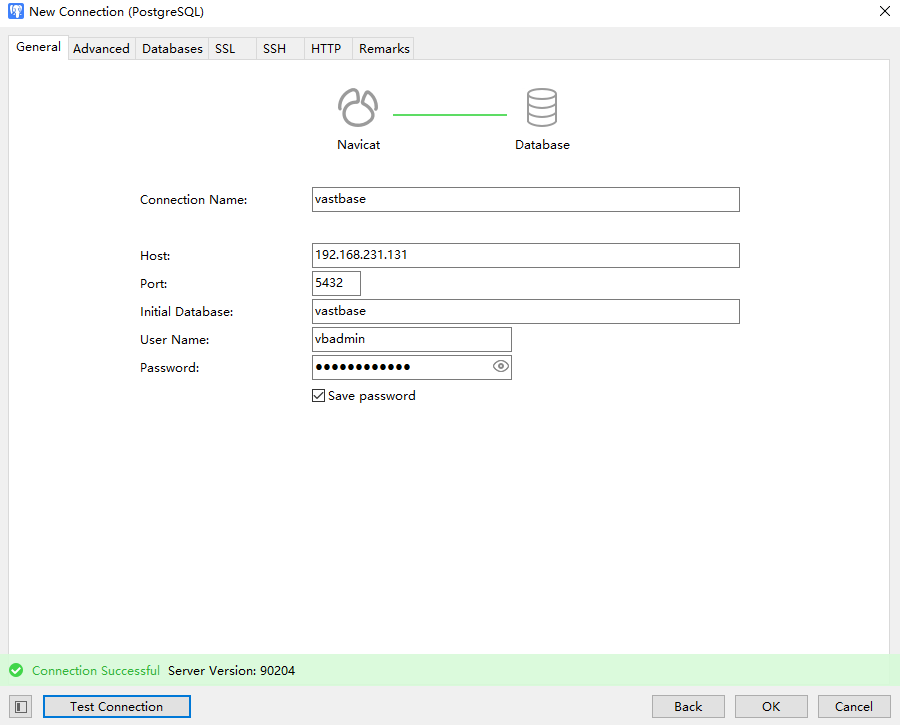Uncheck the Save password checkbox

pyautogui.click(x=319, y=396)
